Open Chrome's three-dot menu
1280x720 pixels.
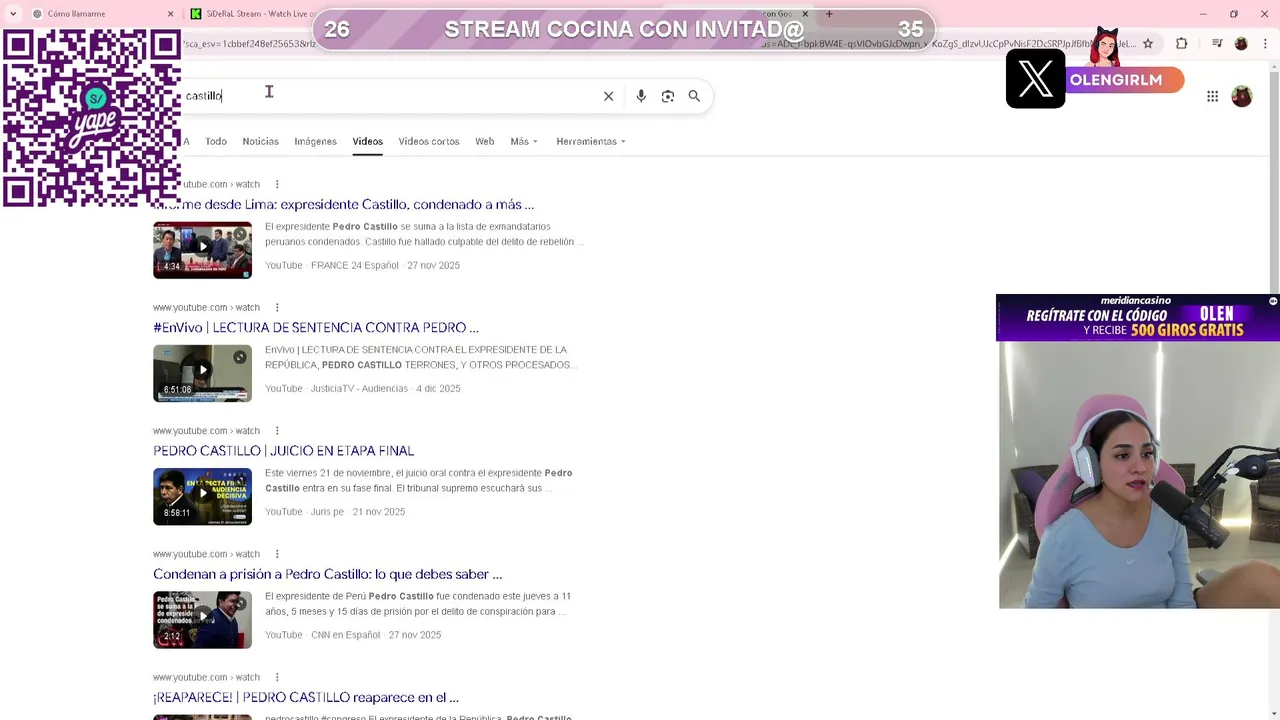tap(1264, 44)
